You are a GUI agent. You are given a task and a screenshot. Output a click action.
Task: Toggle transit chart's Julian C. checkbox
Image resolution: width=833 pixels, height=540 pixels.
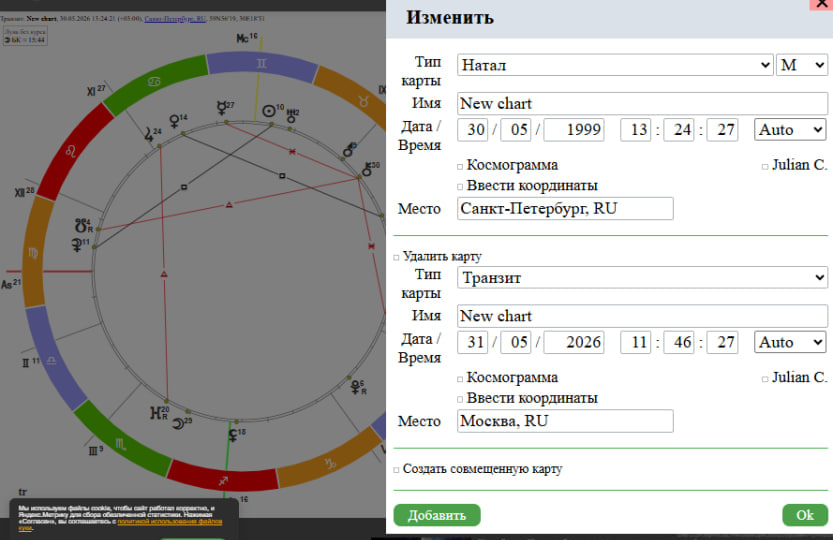765,379
